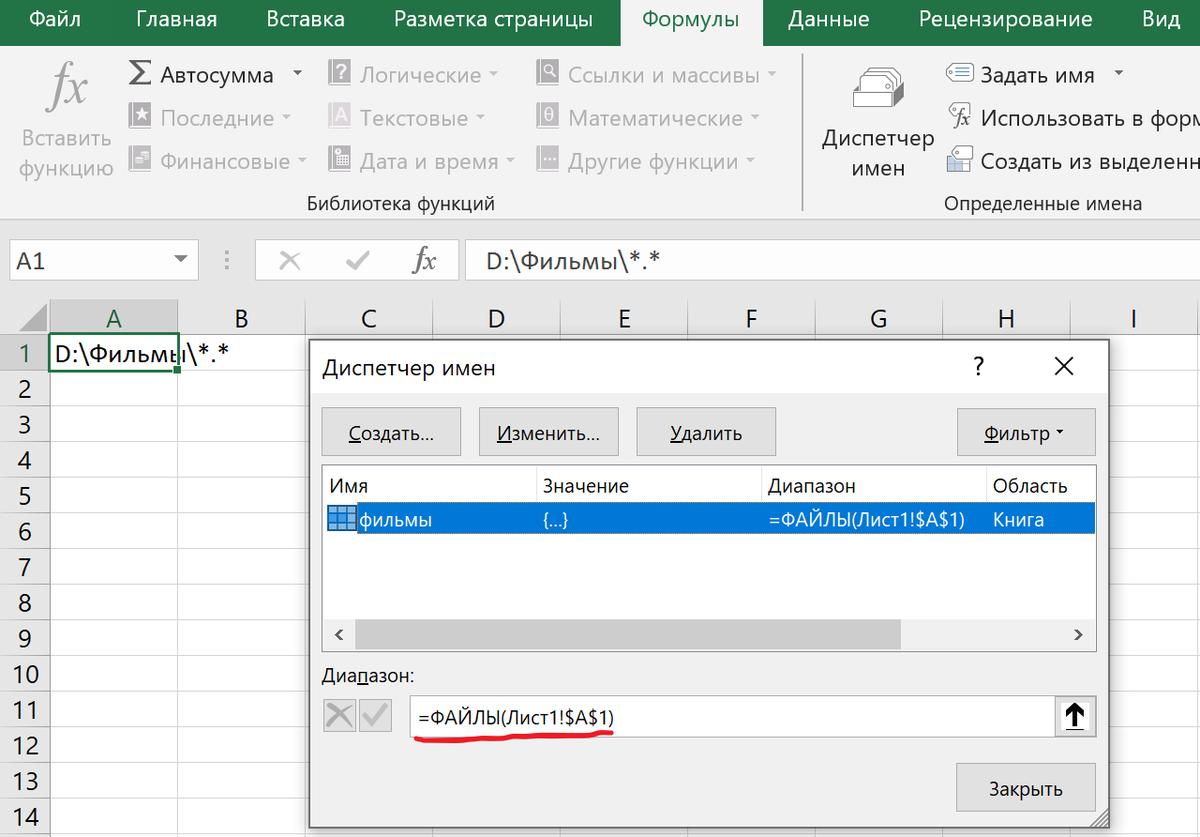The height and width of the screenshot is (837, 1200).
Task: Open Диспетчер имен from the ribbon
Action: 878,120
